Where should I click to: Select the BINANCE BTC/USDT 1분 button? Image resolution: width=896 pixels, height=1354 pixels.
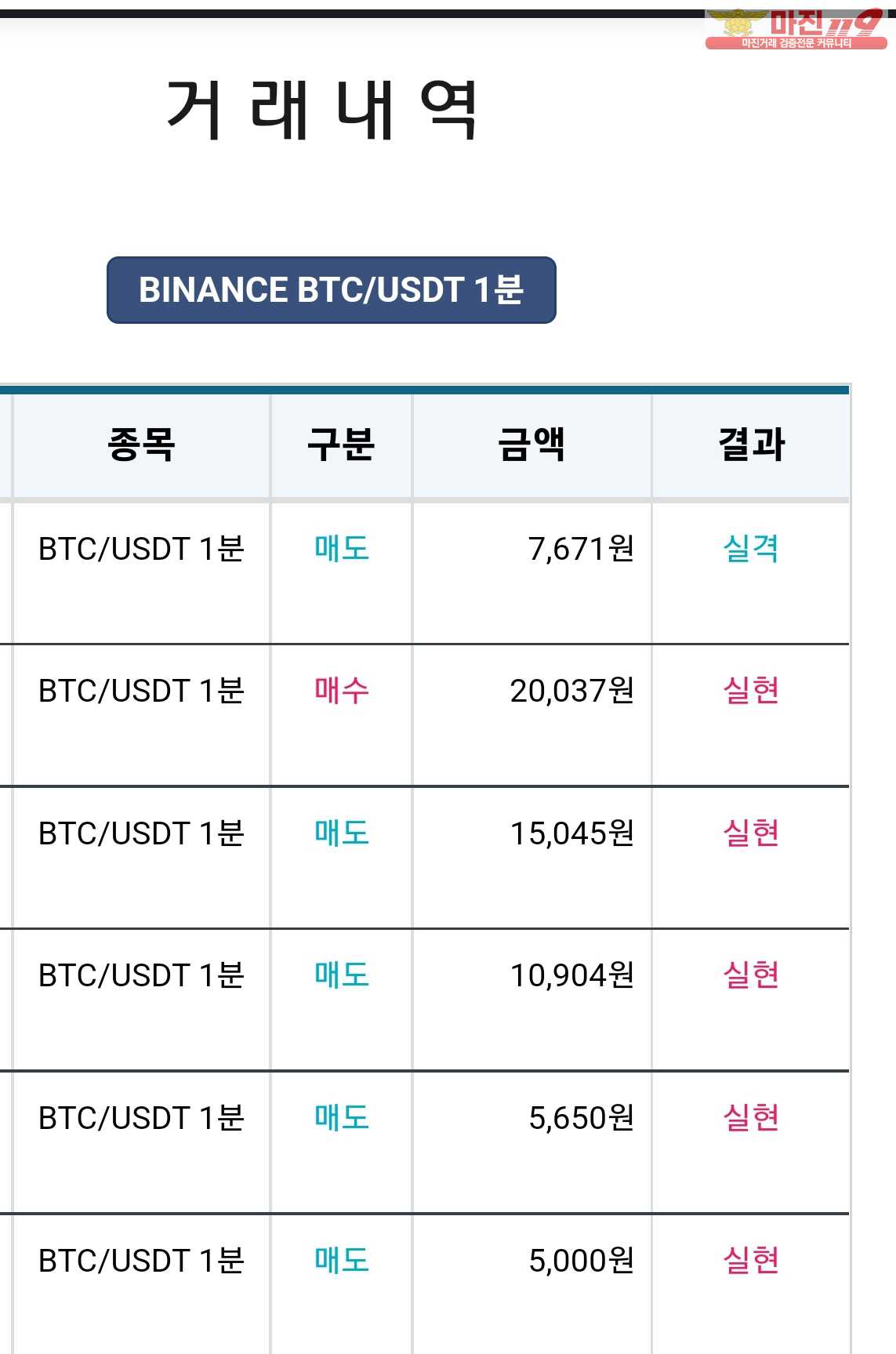click(332, 289)
